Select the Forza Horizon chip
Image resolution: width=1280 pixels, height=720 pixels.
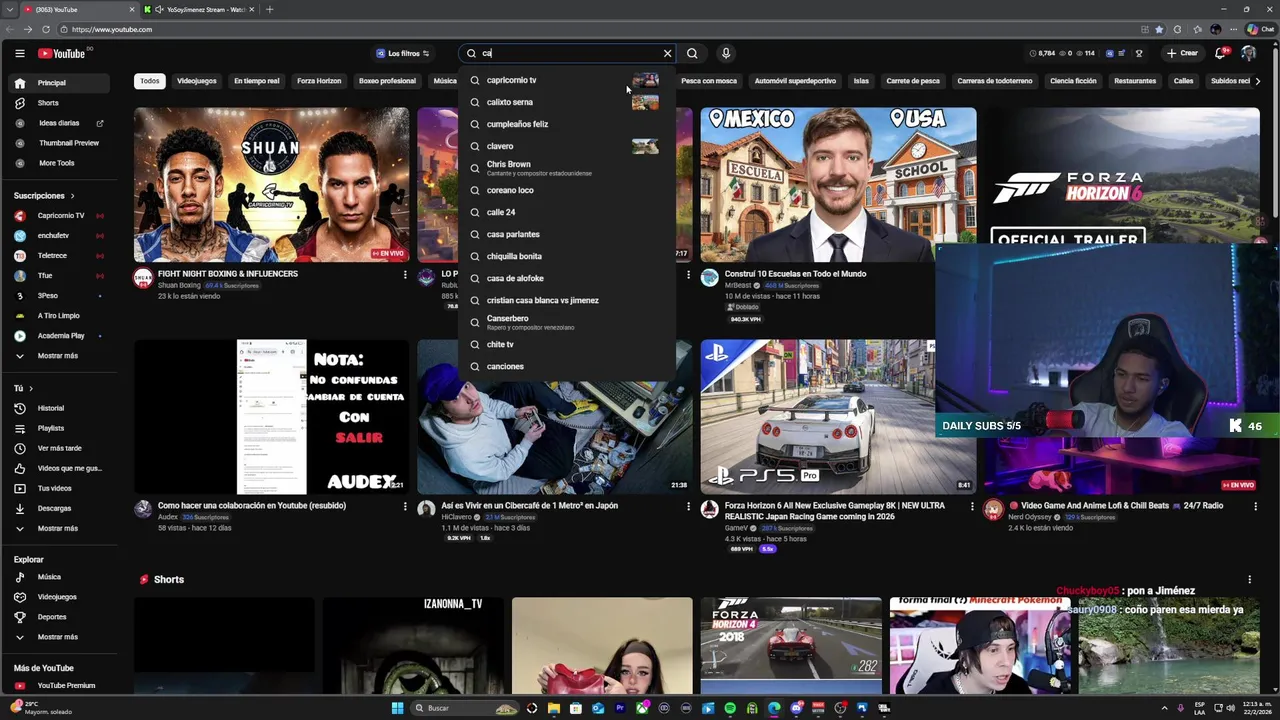319,81
